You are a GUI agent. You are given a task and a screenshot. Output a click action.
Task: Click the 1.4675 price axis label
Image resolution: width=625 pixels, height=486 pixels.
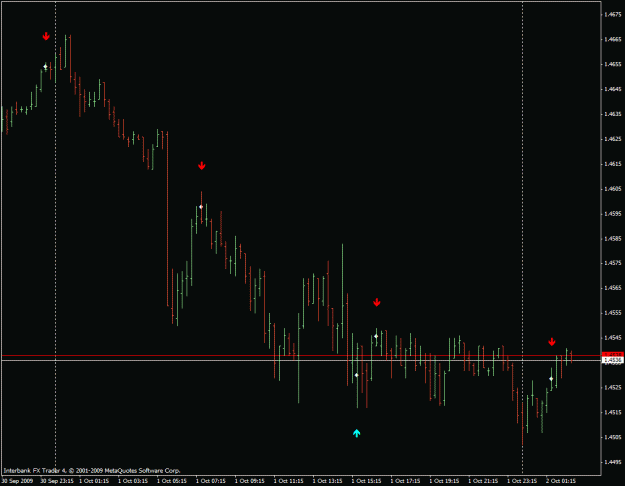[x=613, y=14]
